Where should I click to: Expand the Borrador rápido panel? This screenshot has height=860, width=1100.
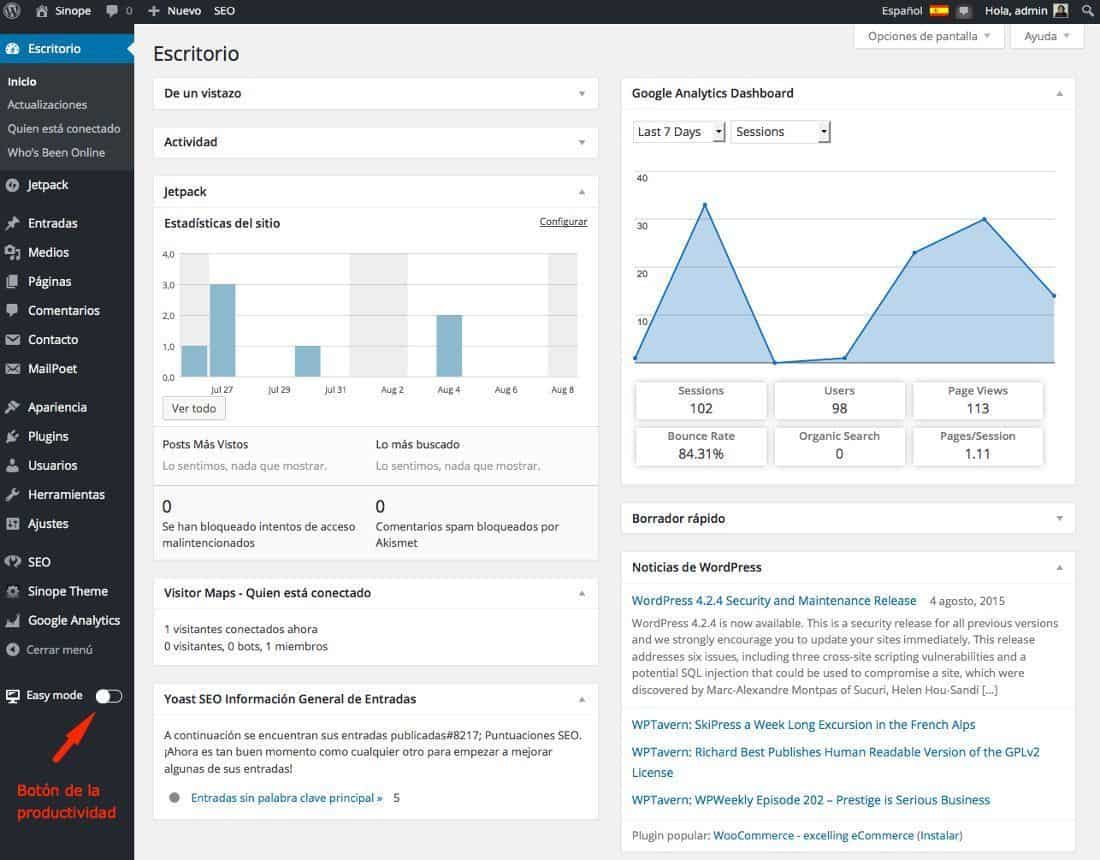[1059, 518]
